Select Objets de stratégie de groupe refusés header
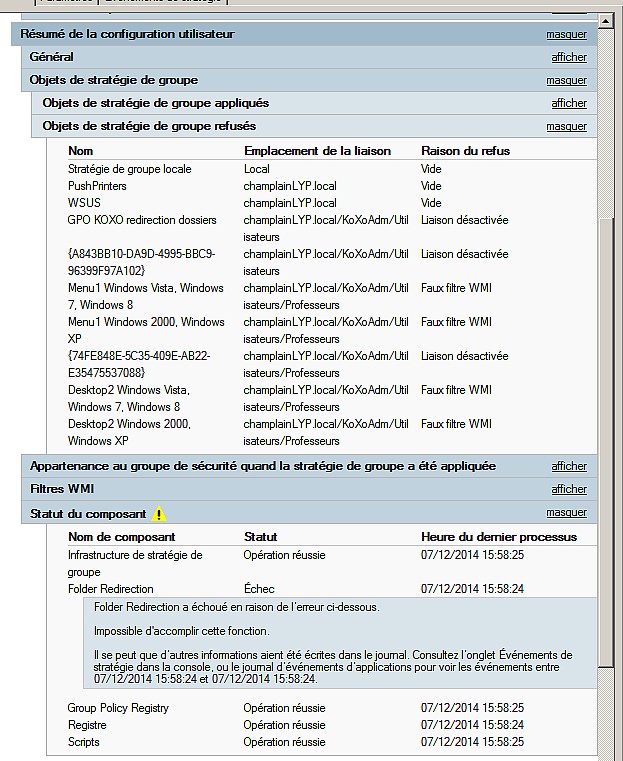This screenshot has height=761, width=623. [314, 126]
